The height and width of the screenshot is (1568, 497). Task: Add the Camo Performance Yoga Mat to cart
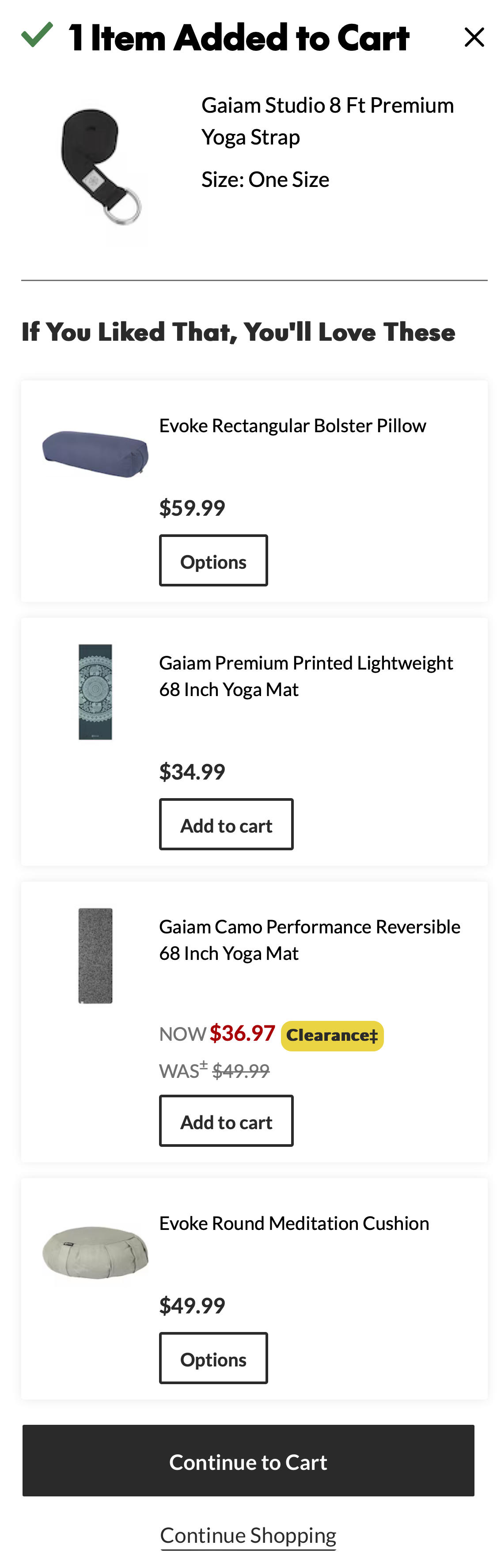226,1120
